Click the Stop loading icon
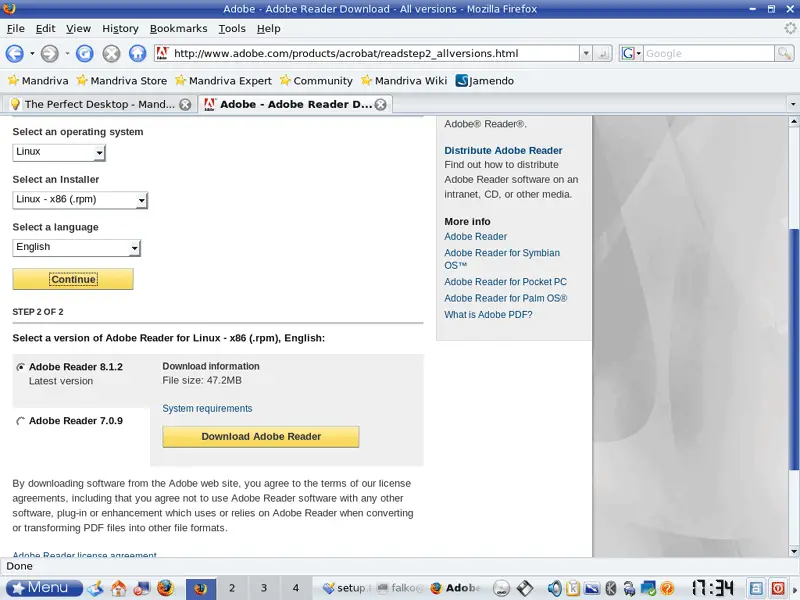Image resolution: width=800 pixels, height=600 pixels. [x=112, y=54]
